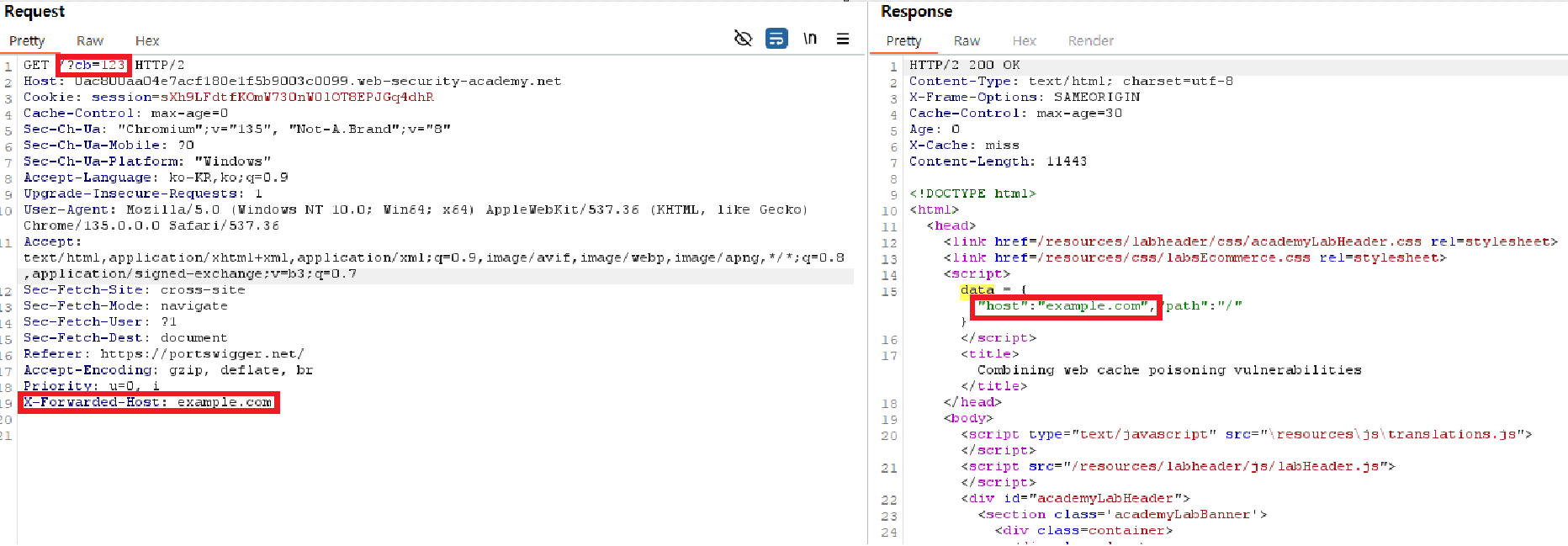This screenshot has width=1568, height=546.
Task: Switch to the Request Hex tab
Action: [x=147, y=40]
